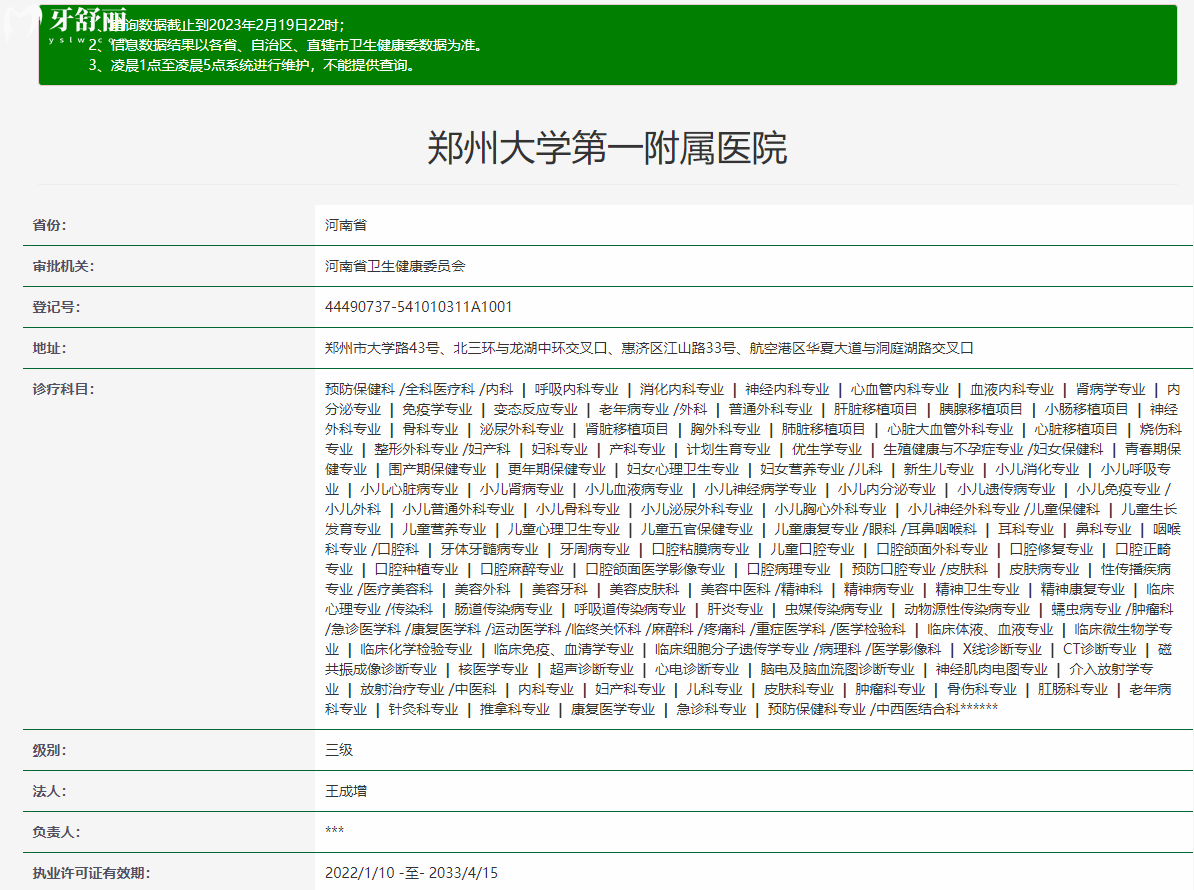Click 小肠移植项目 in the department list
Screen dimensions: 1194x890
coord(1086,410)
